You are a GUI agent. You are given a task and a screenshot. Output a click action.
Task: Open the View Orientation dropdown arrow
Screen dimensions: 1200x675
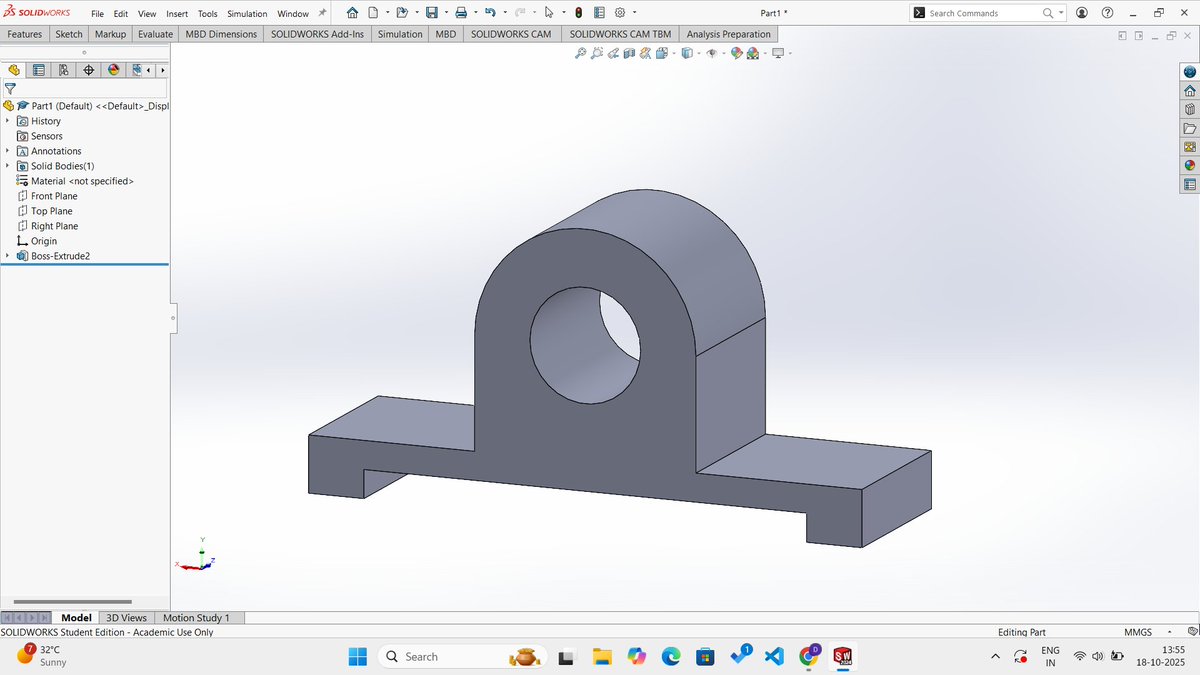pos(674,53)
